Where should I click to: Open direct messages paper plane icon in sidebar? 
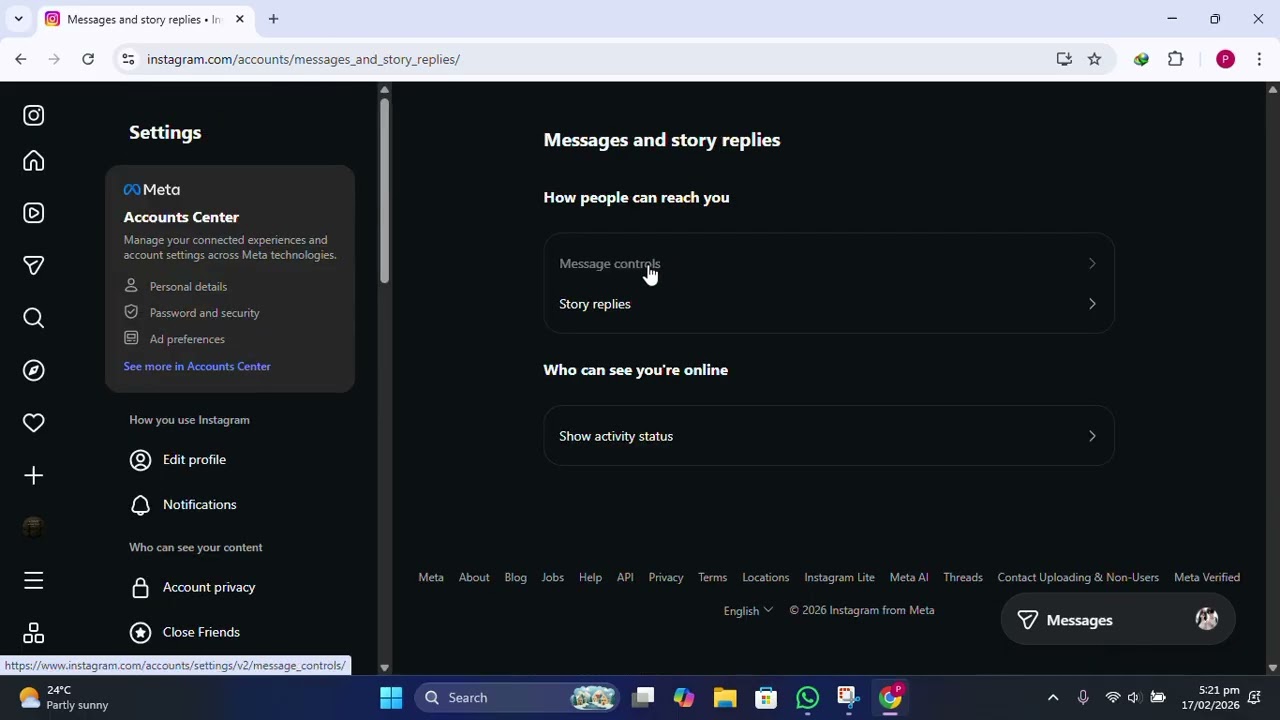click(34, 266)
